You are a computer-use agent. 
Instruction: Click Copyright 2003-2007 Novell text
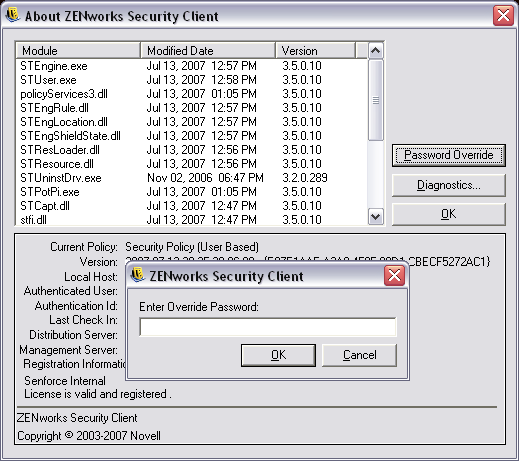(x=89, y=436)
